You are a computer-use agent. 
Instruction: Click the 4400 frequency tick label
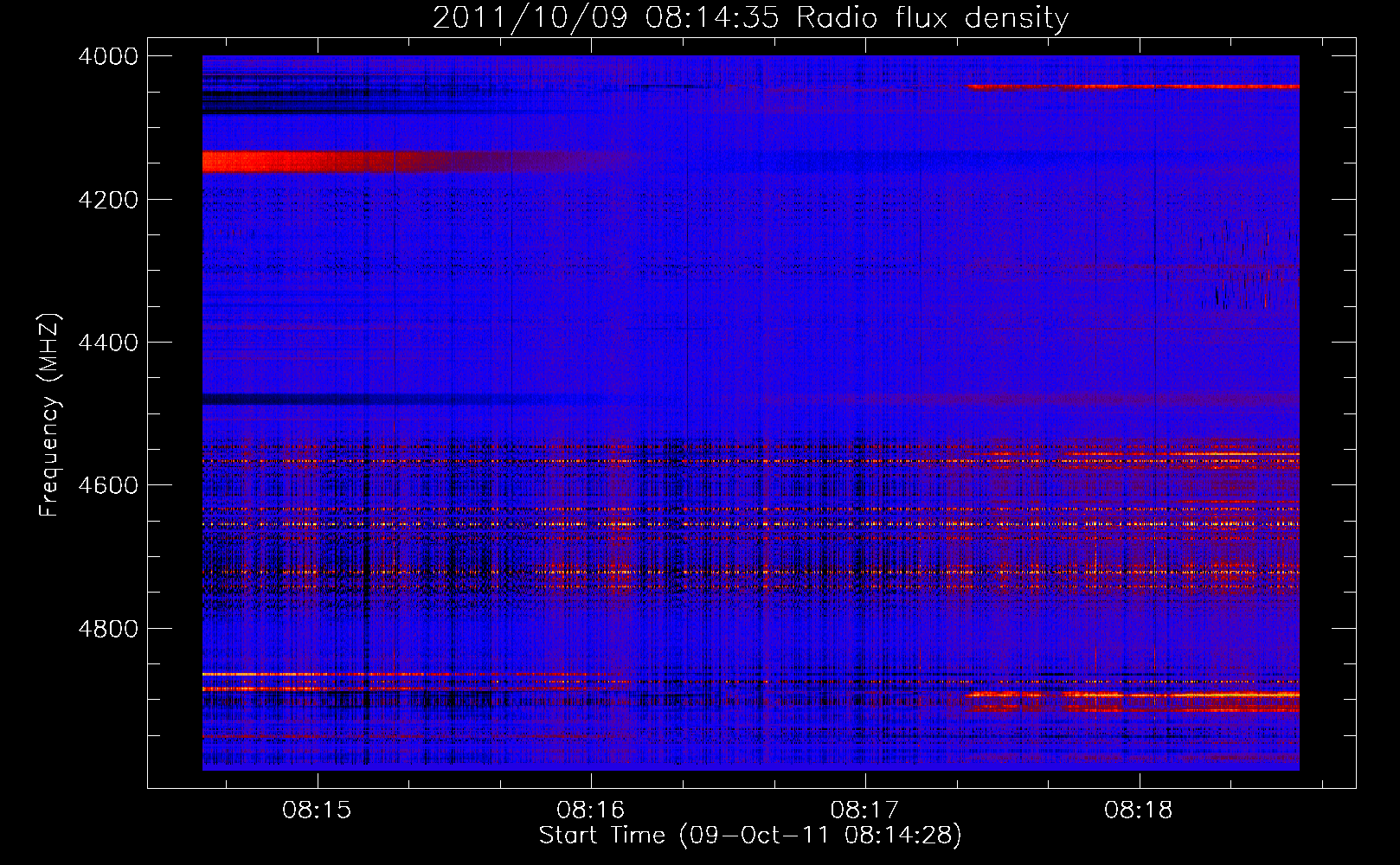[108, 343]
